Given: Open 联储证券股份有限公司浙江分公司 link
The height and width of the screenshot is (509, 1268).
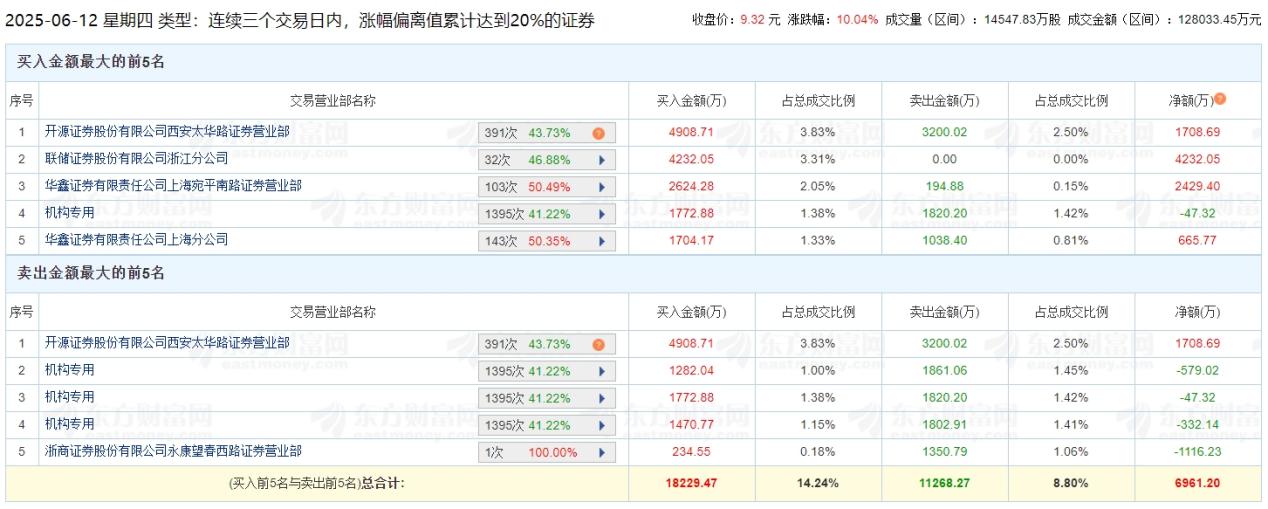Looking at the screenshot, I should 136,159.
